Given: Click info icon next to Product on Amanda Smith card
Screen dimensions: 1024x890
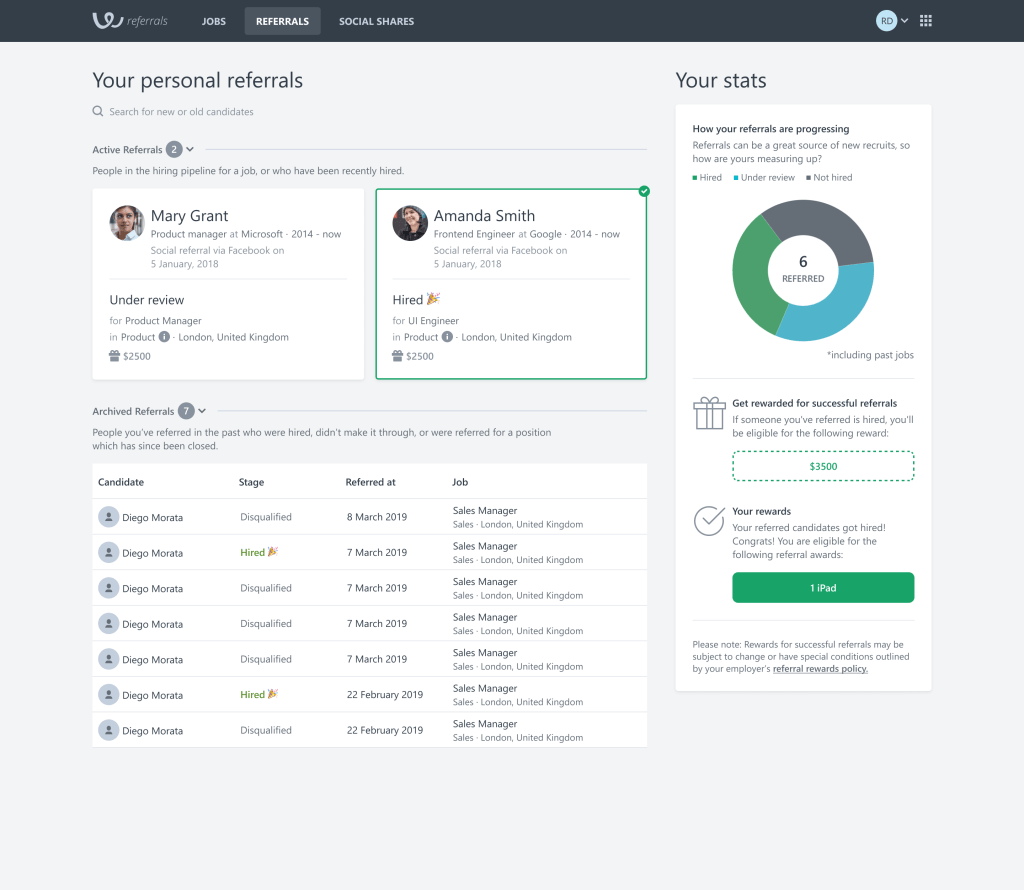Looking at the screenshot, I should [447, 337].
